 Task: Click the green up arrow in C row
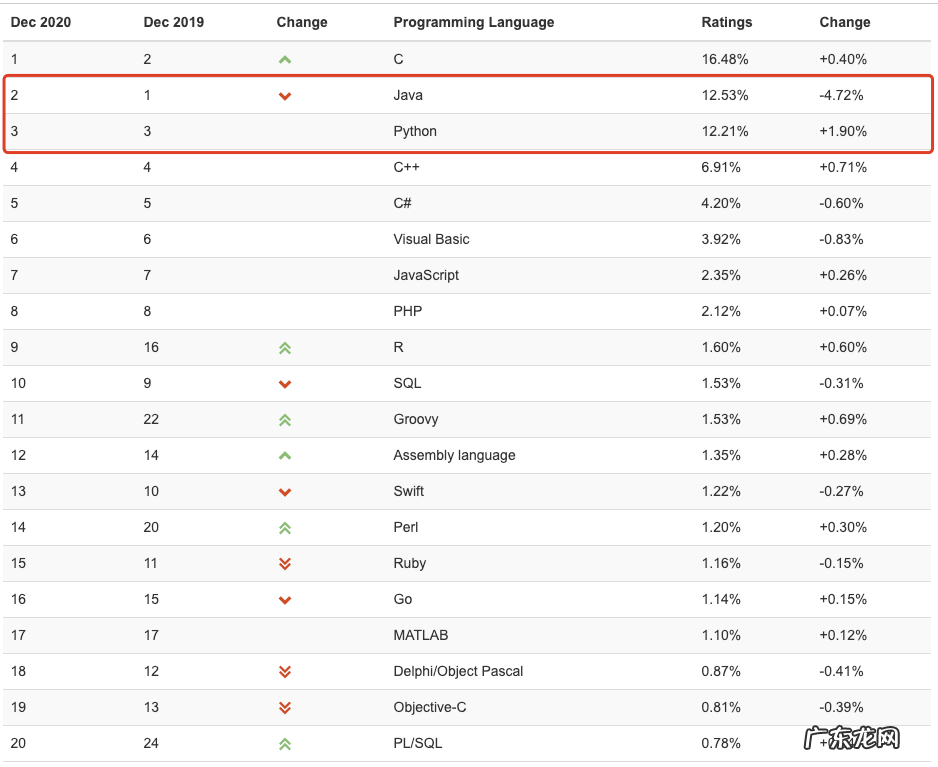(x=285, y=60)
